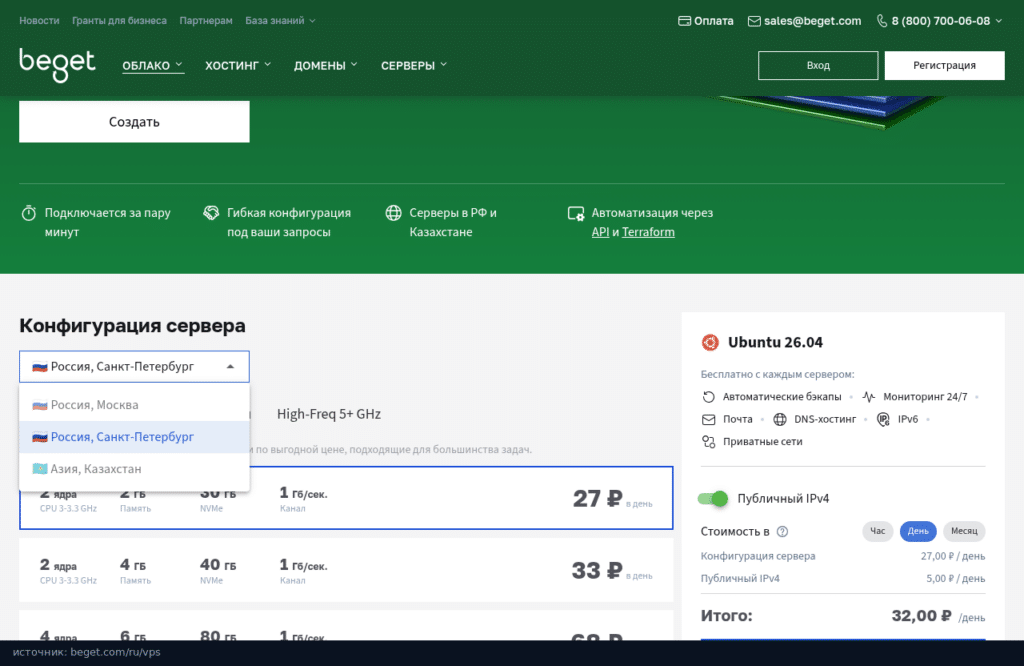Open the Terraform link

pyautogui.click(x=648, y=232)
